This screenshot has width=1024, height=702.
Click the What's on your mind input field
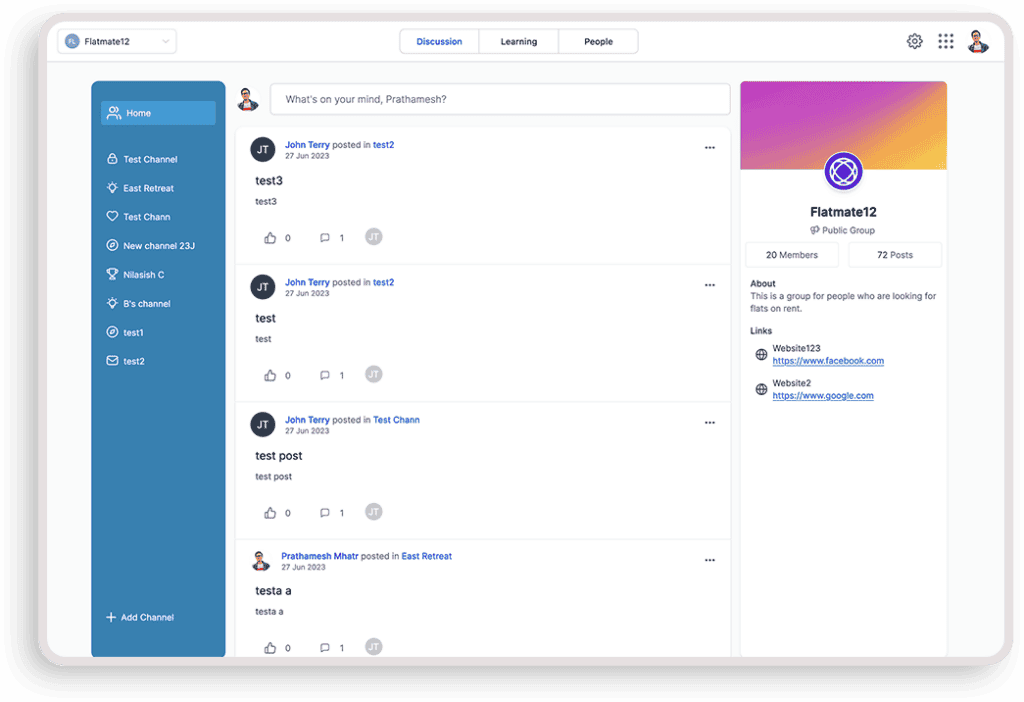click(x=500, y=100)
